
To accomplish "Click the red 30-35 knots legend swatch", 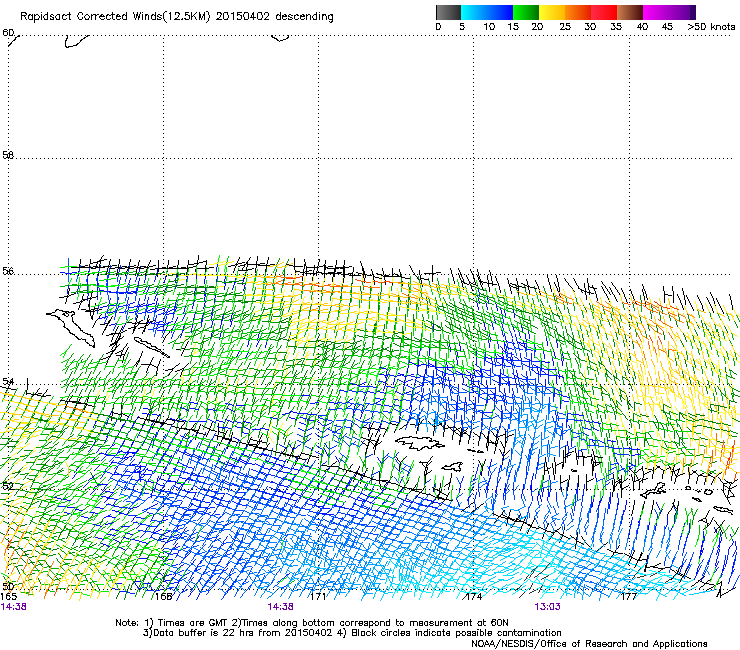I will coord(604,12).
